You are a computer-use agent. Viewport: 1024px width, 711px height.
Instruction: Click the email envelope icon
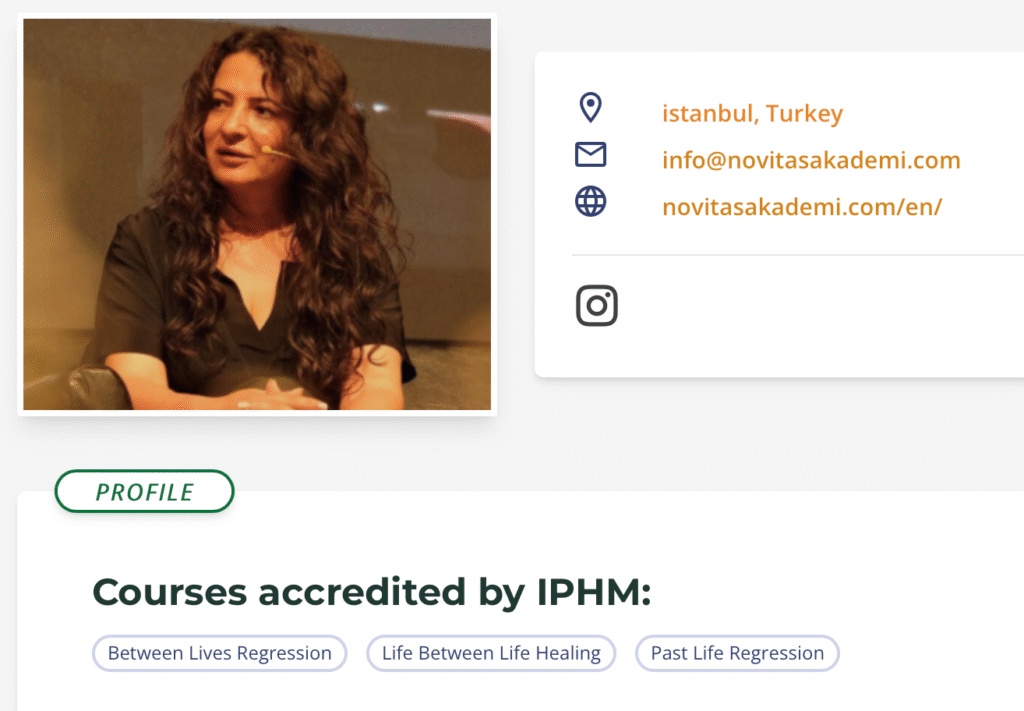pos(590,155)
